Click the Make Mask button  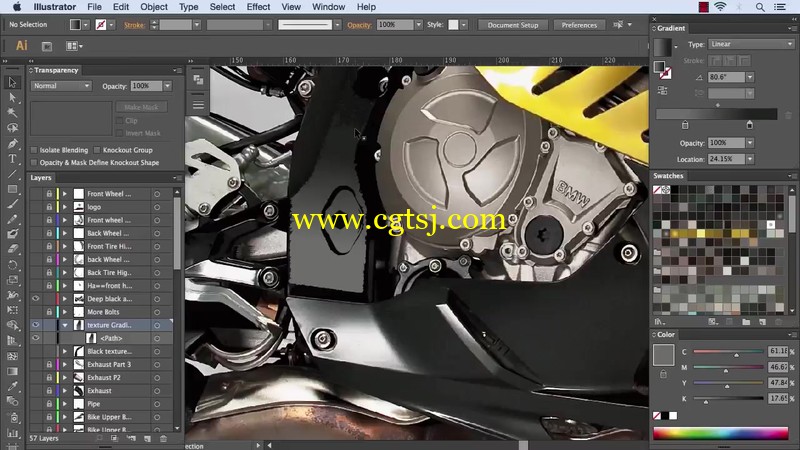pos(141,107)
